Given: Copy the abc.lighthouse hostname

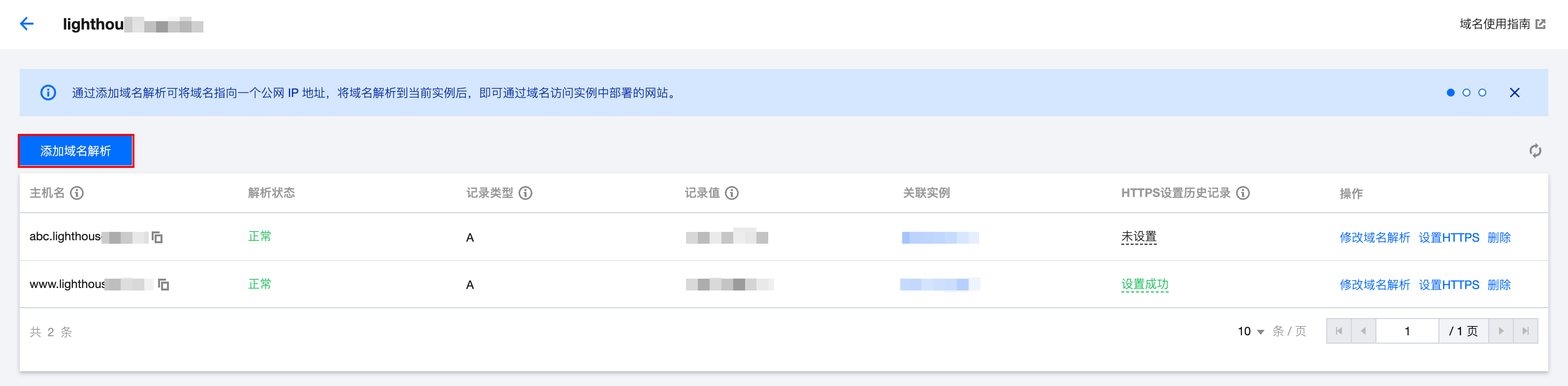Looking at the screenshot, I should (157, 237).
